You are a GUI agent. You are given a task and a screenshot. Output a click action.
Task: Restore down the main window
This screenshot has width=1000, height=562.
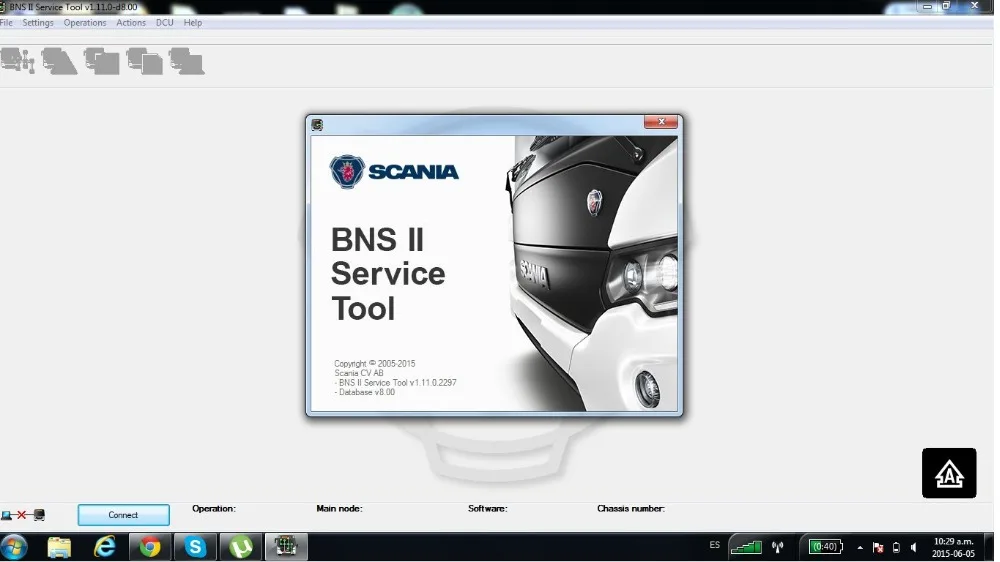tap(946, 6)
